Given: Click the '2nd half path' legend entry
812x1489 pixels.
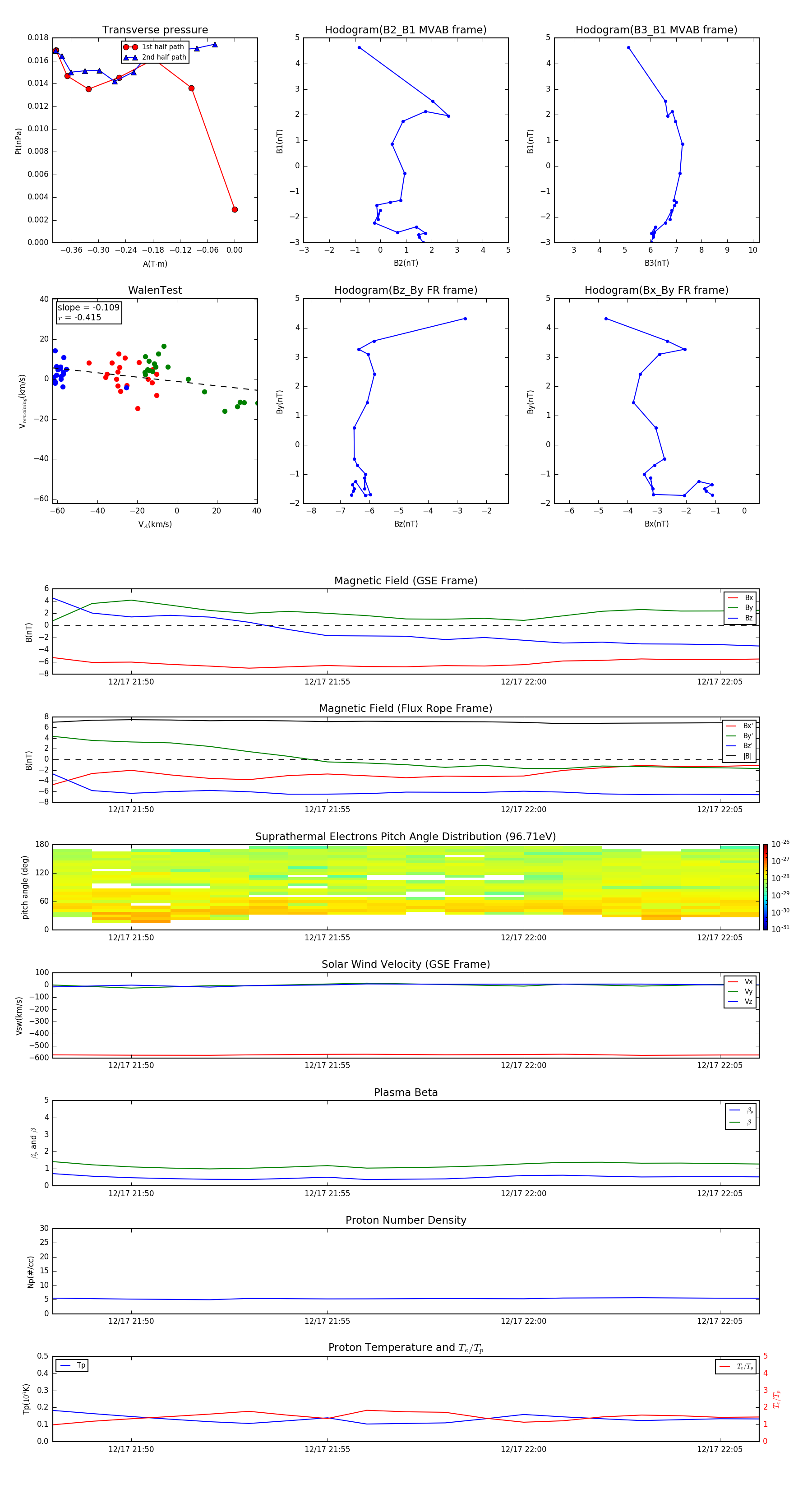Looking at the screenshot, I should [x=156, y=57].
